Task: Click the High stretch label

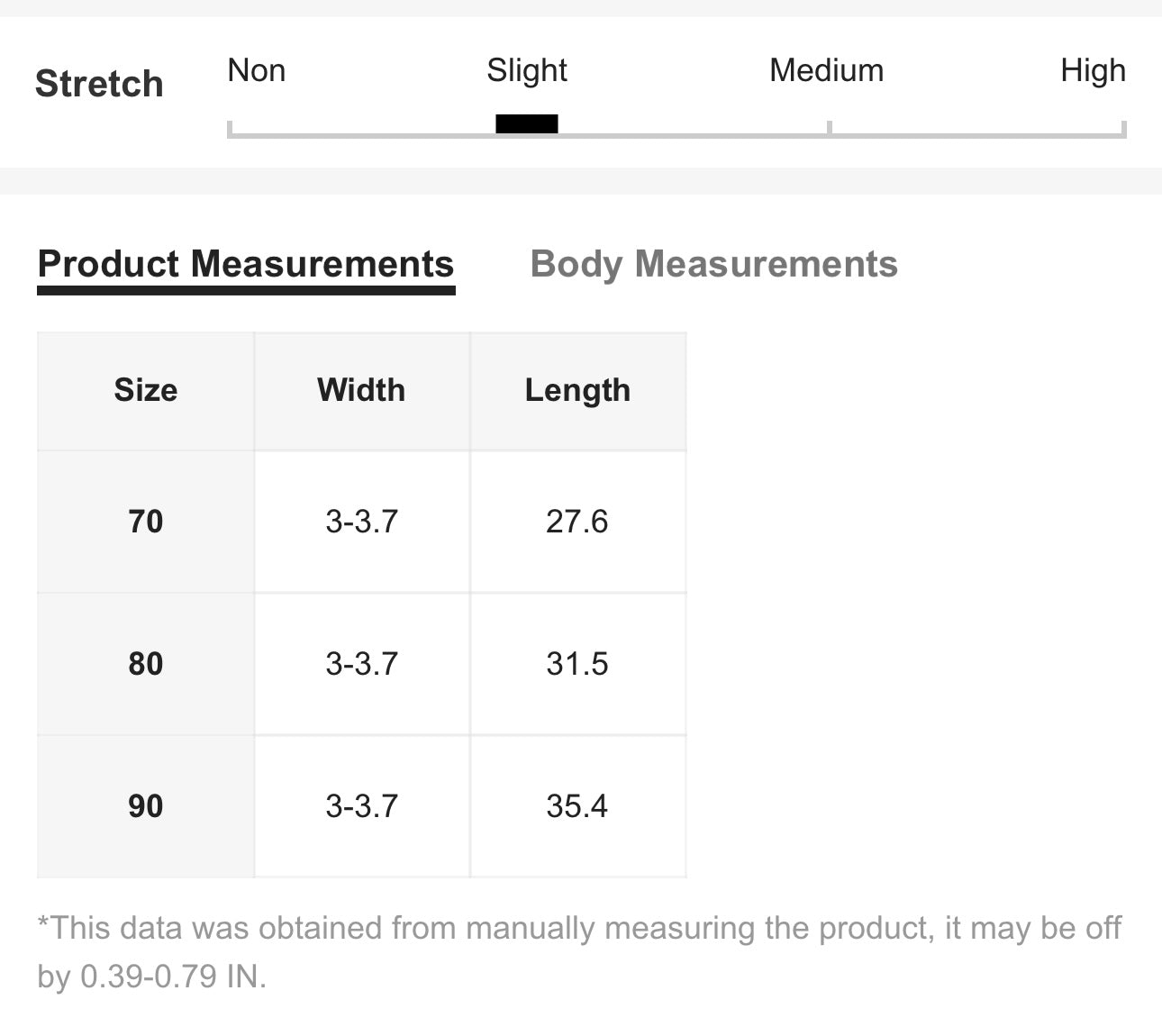Action: coord(1093,70)
